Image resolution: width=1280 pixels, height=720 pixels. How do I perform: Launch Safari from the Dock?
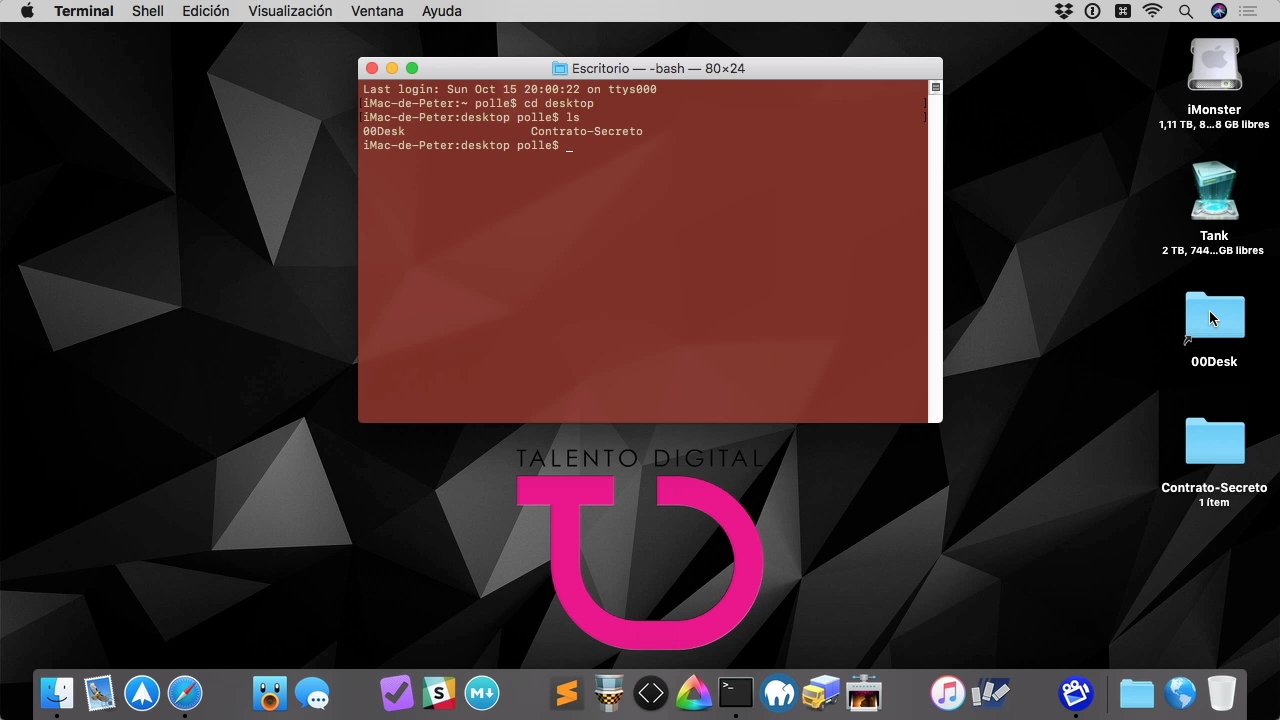[x=185, y=693]
